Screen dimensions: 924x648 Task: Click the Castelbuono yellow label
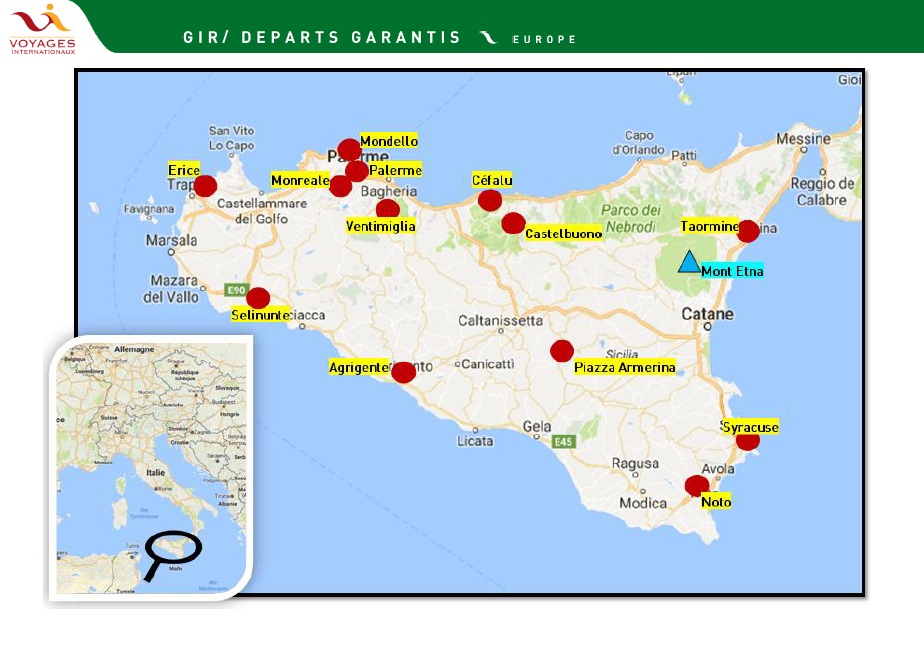563,234
